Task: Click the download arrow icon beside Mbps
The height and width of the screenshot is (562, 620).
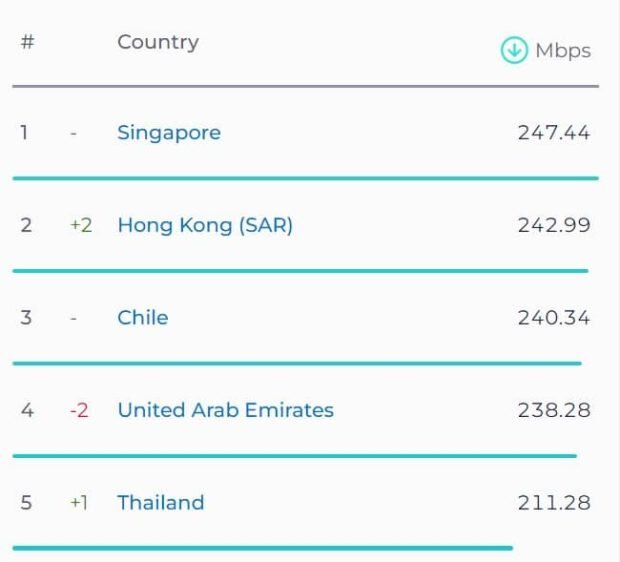Action: (x=514, y=50)
